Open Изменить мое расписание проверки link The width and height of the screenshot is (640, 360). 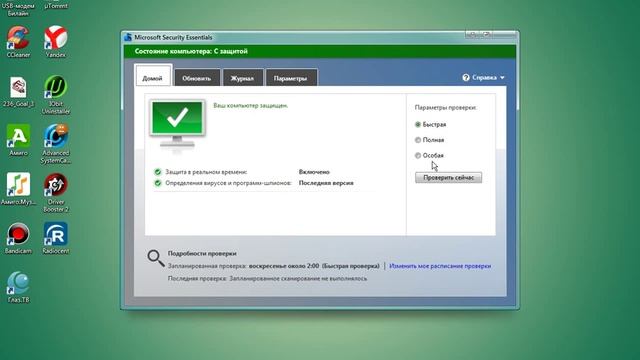(x=440, y=266)
